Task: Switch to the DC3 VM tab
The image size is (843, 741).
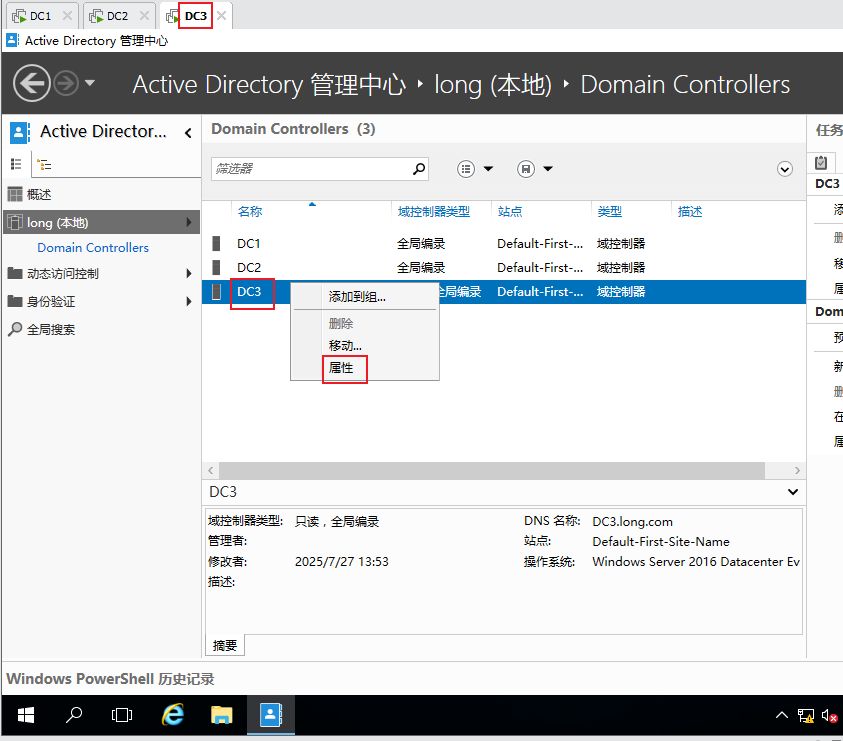Action: pyautogui.click(x=195, y=16)
